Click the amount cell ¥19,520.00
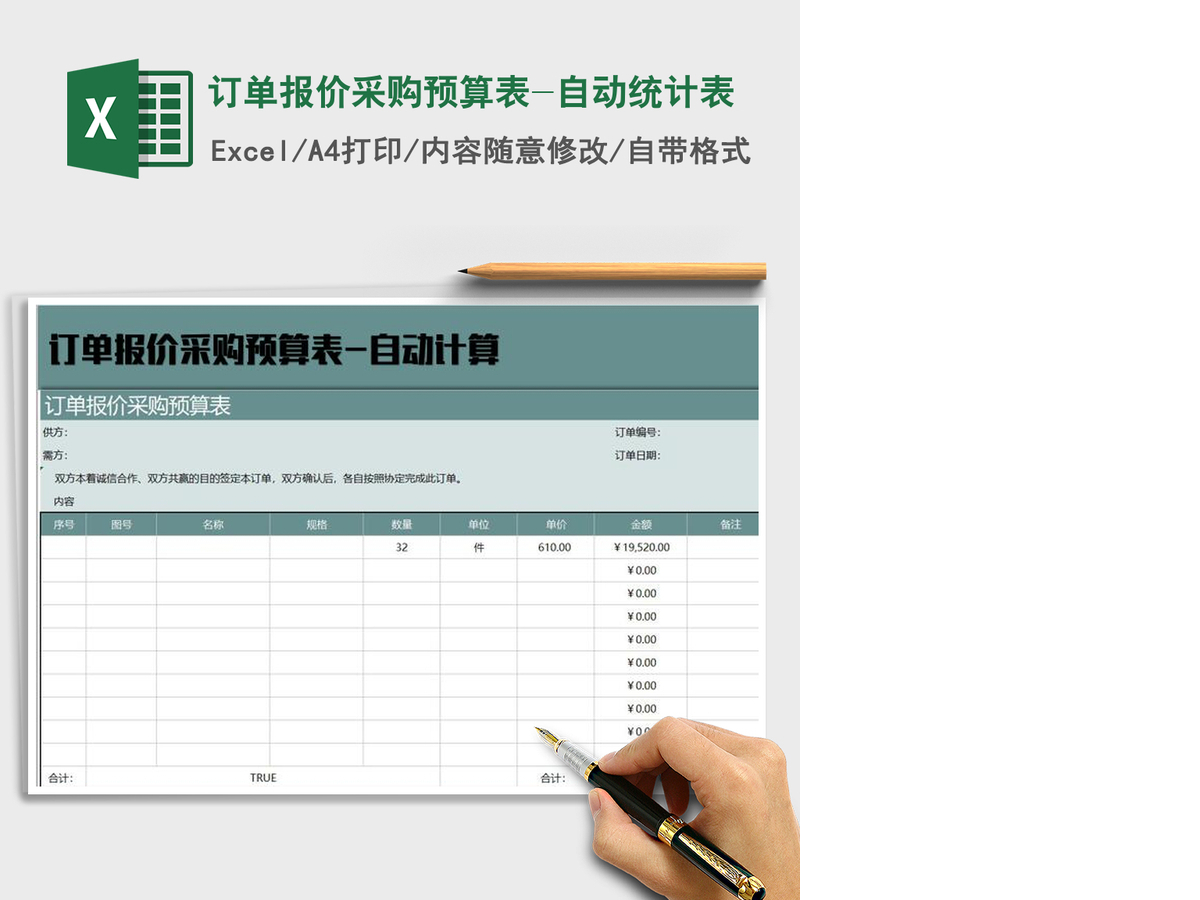Viewport: 1200px width, 900px height. pos(641,548)
